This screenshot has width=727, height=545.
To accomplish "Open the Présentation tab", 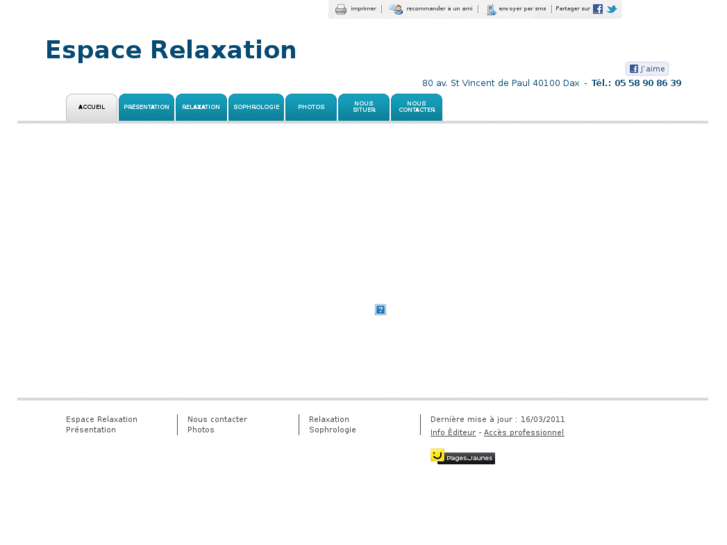I will 147,107.
